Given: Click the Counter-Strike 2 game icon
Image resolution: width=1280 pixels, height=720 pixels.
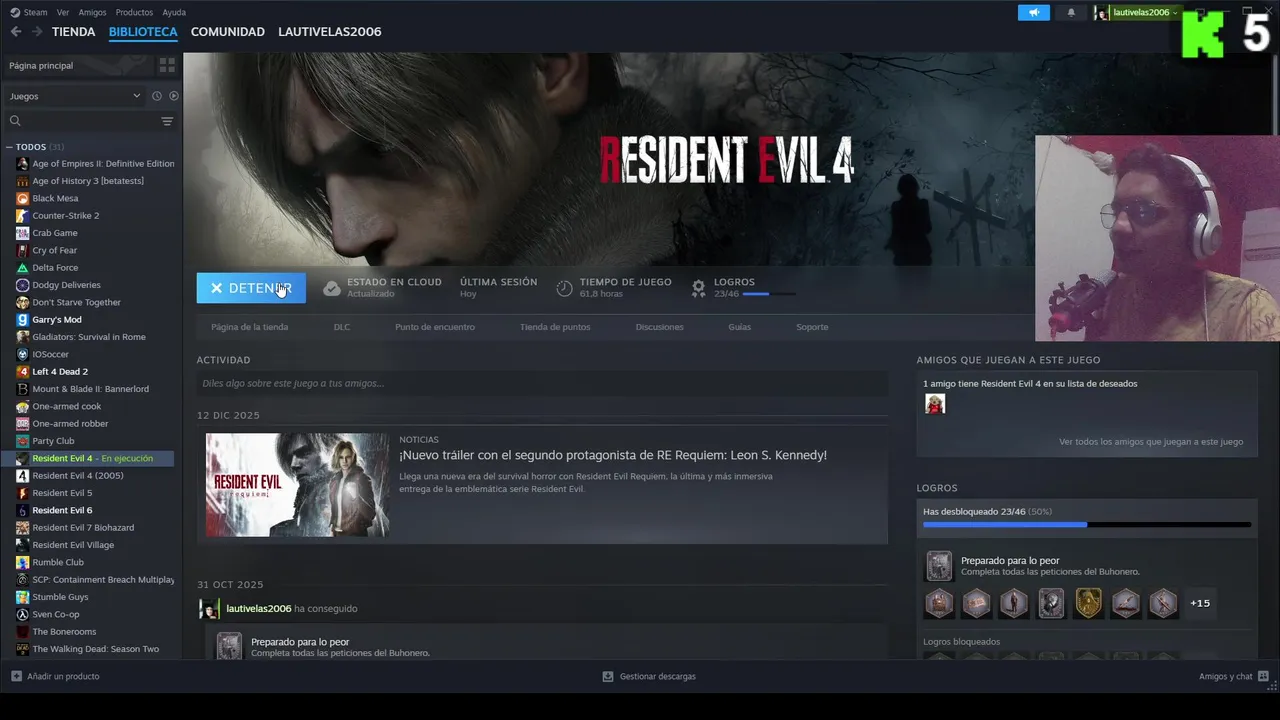Looking at the screenshot, I should [22, 216].
